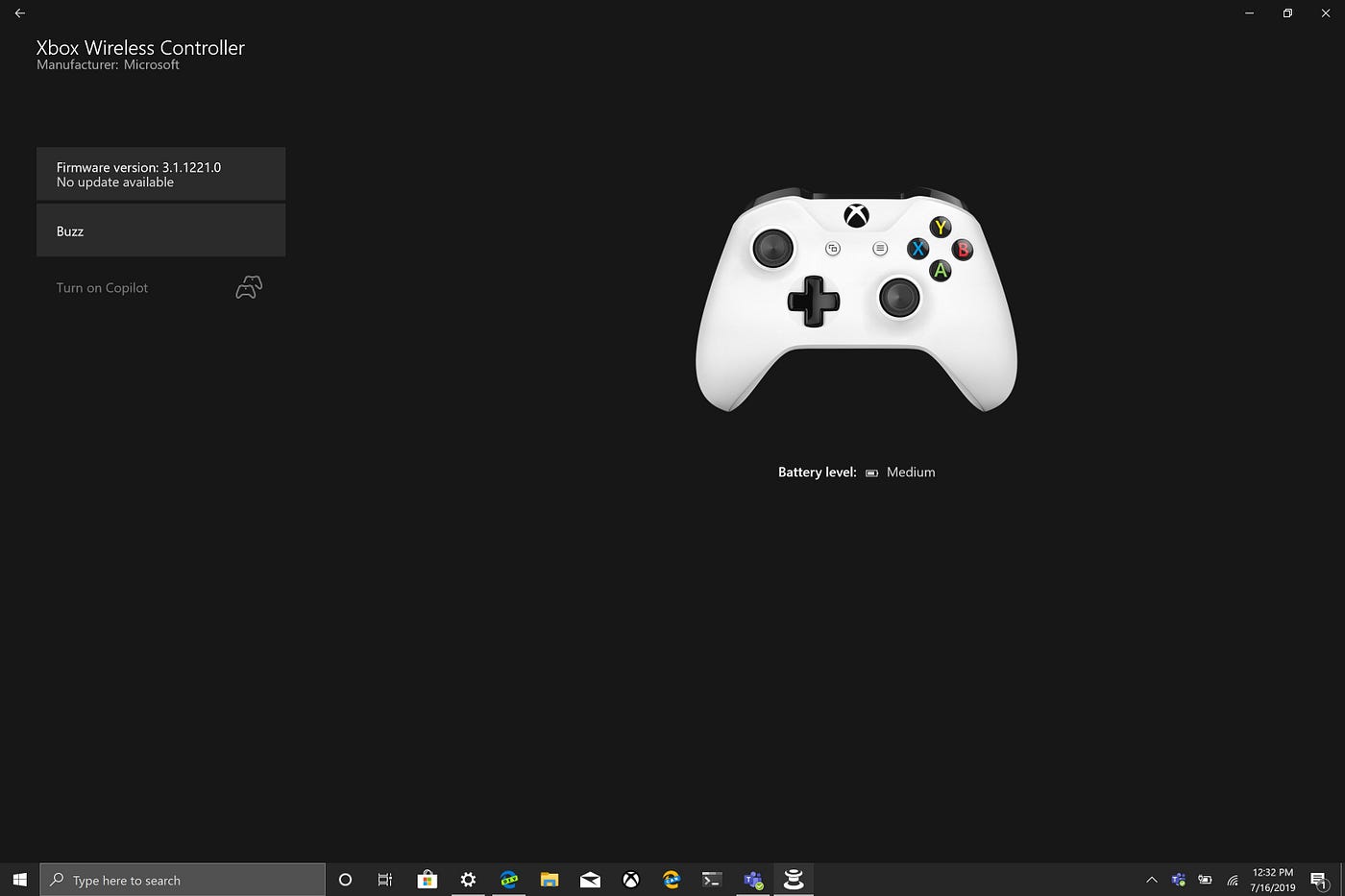Launch the Xbox app from the taskbar
Image resolution: width=1345 pixels, height=896 pixels.
(631, 880)
